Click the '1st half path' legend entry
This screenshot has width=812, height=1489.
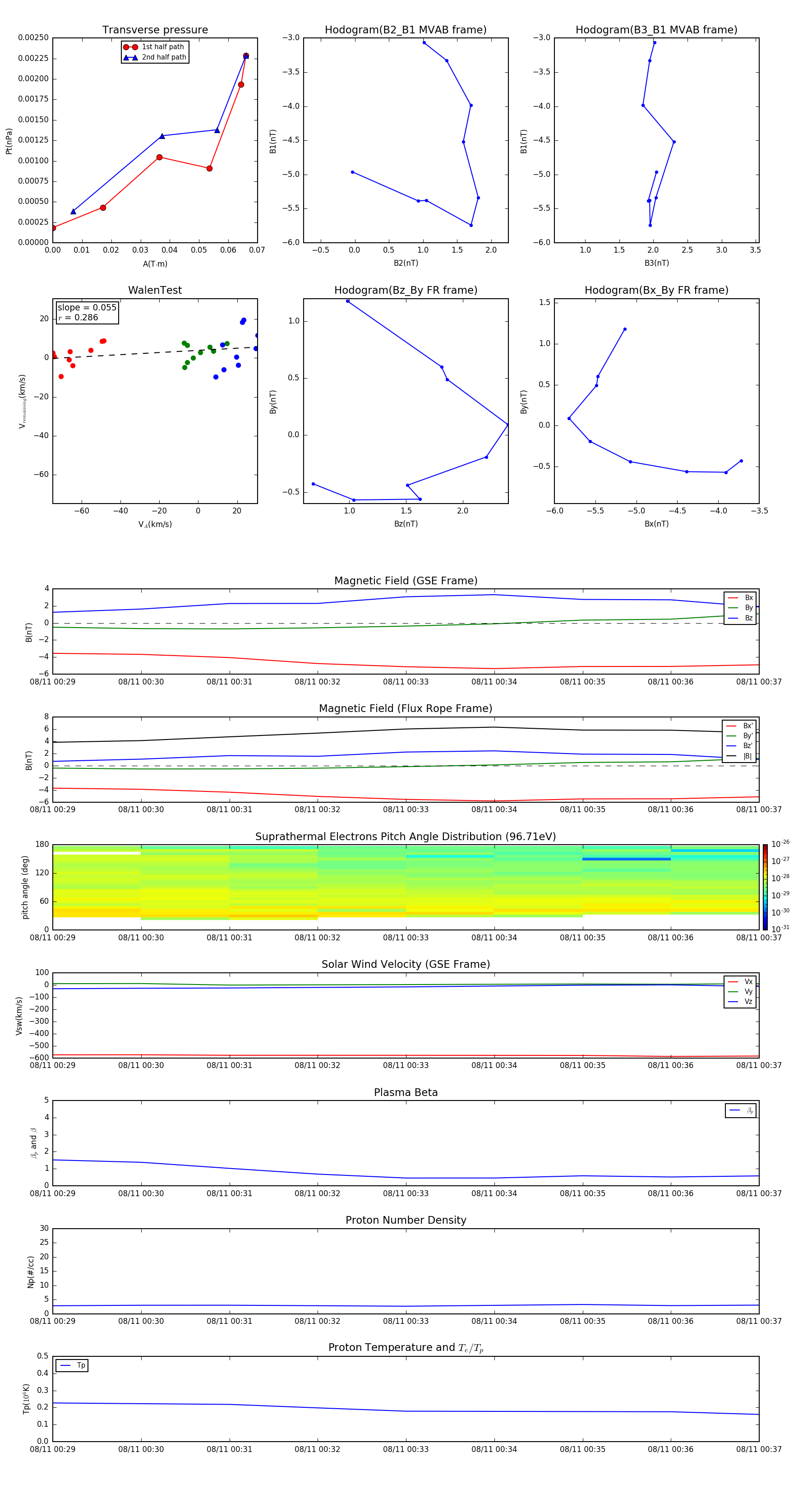tap(154, 47)
